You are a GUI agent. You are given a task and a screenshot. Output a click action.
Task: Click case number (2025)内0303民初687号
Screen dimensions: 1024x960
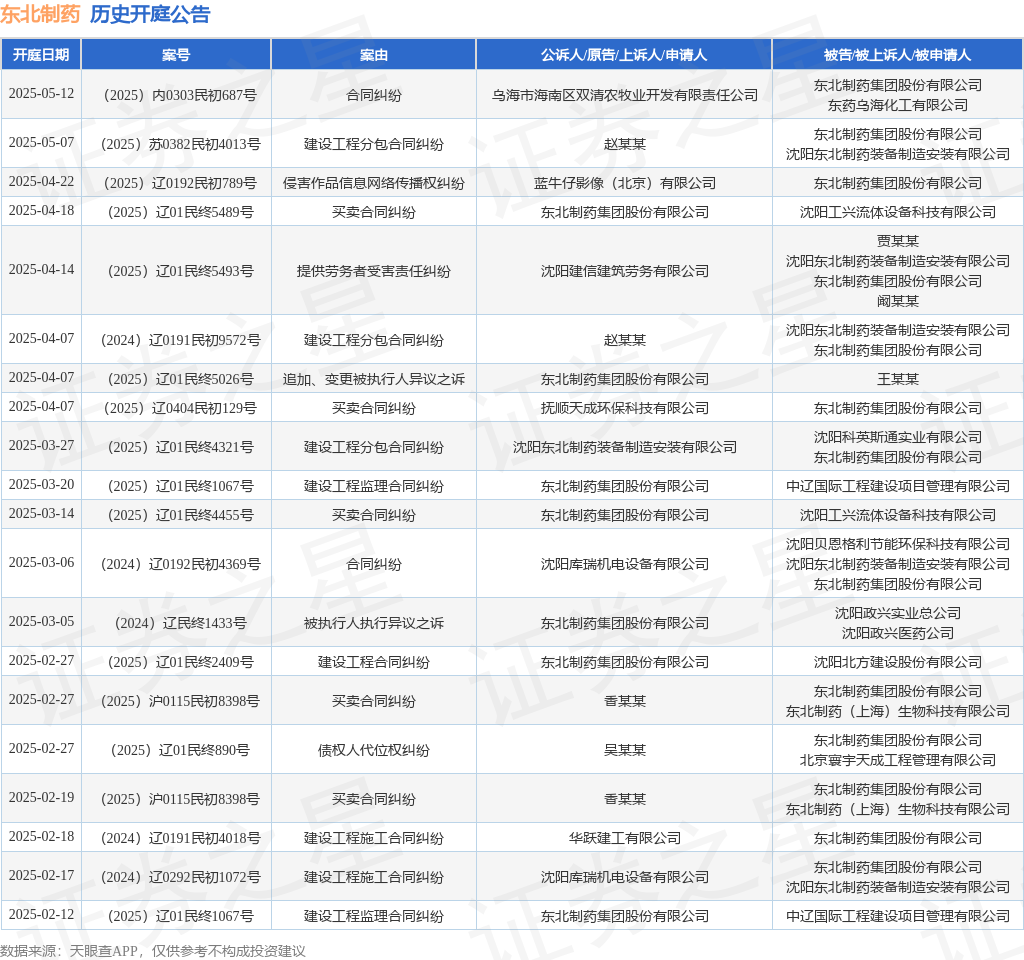(x=176, y=95)
